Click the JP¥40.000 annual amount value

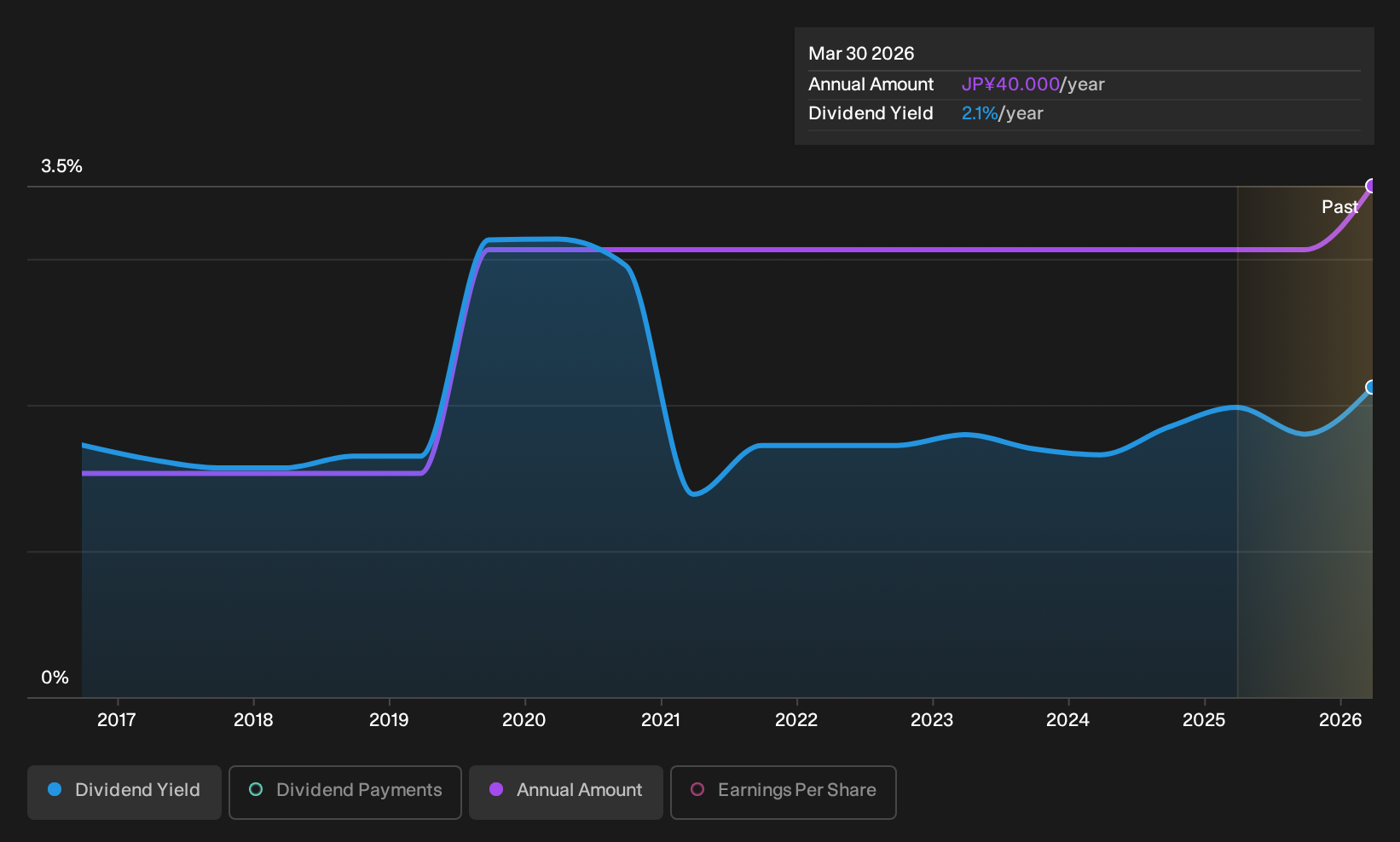point(1010,84)
